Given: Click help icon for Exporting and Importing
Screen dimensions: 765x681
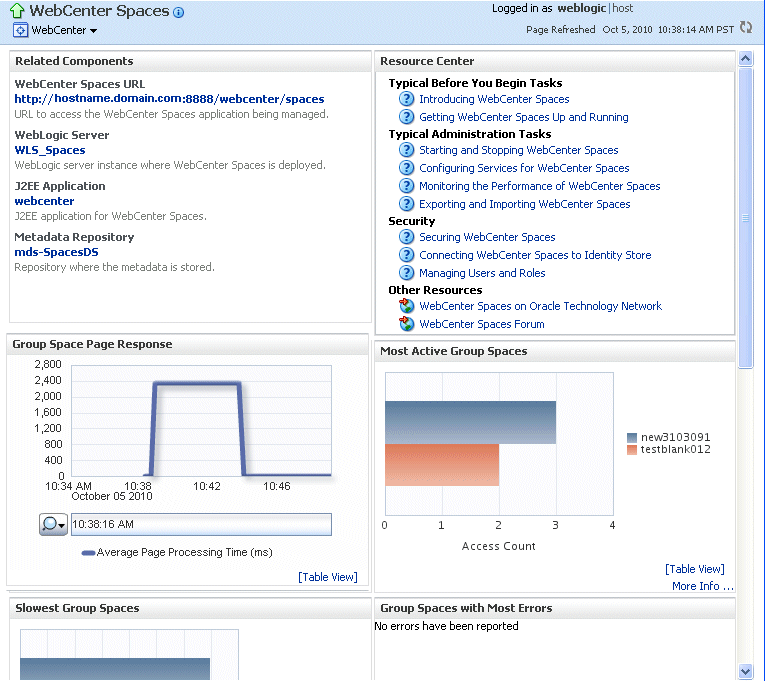Looking at the screenshot, I should (406, 204).
